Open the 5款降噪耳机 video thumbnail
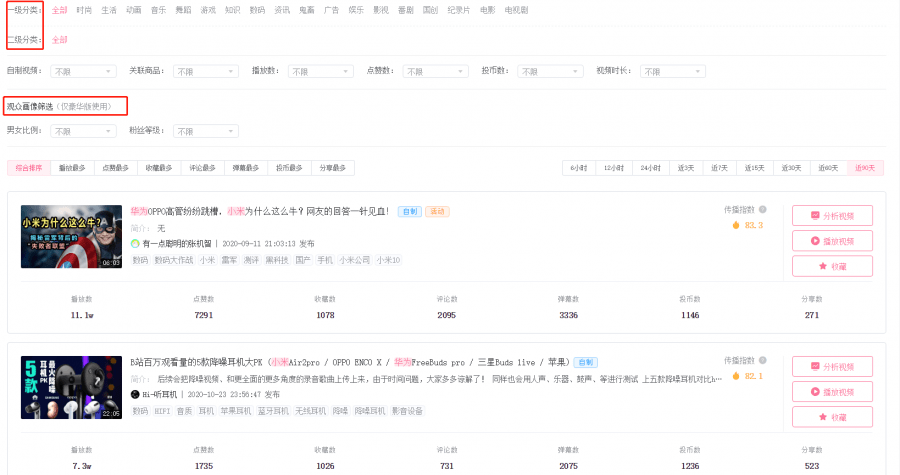The height and width of the screenshot is (475, 900). click(71, 387)
